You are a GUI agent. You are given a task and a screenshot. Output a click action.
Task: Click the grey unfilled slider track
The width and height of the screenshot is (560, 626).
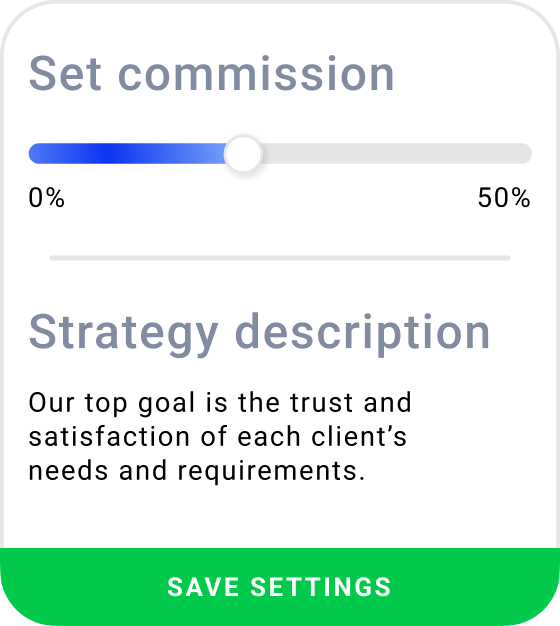click(x=397, y=154)
